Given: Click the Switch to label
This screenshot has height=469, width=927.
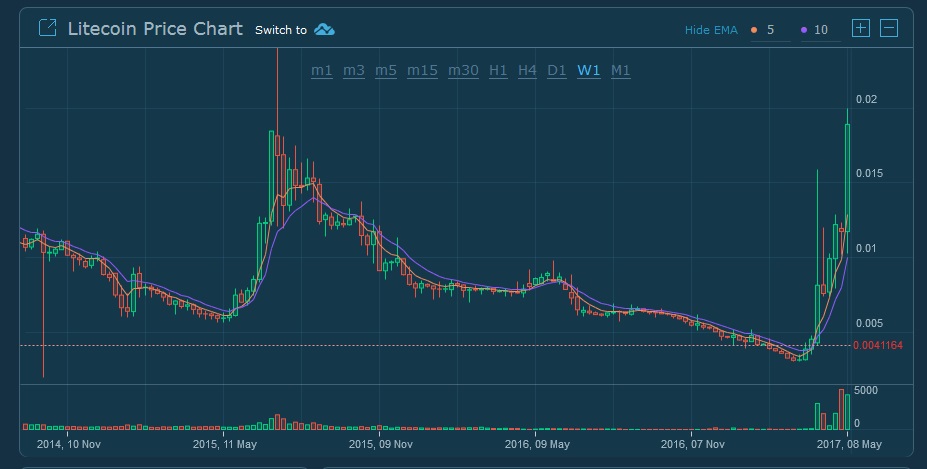Looking at the screenshot, I should click(x=281, y=30).
